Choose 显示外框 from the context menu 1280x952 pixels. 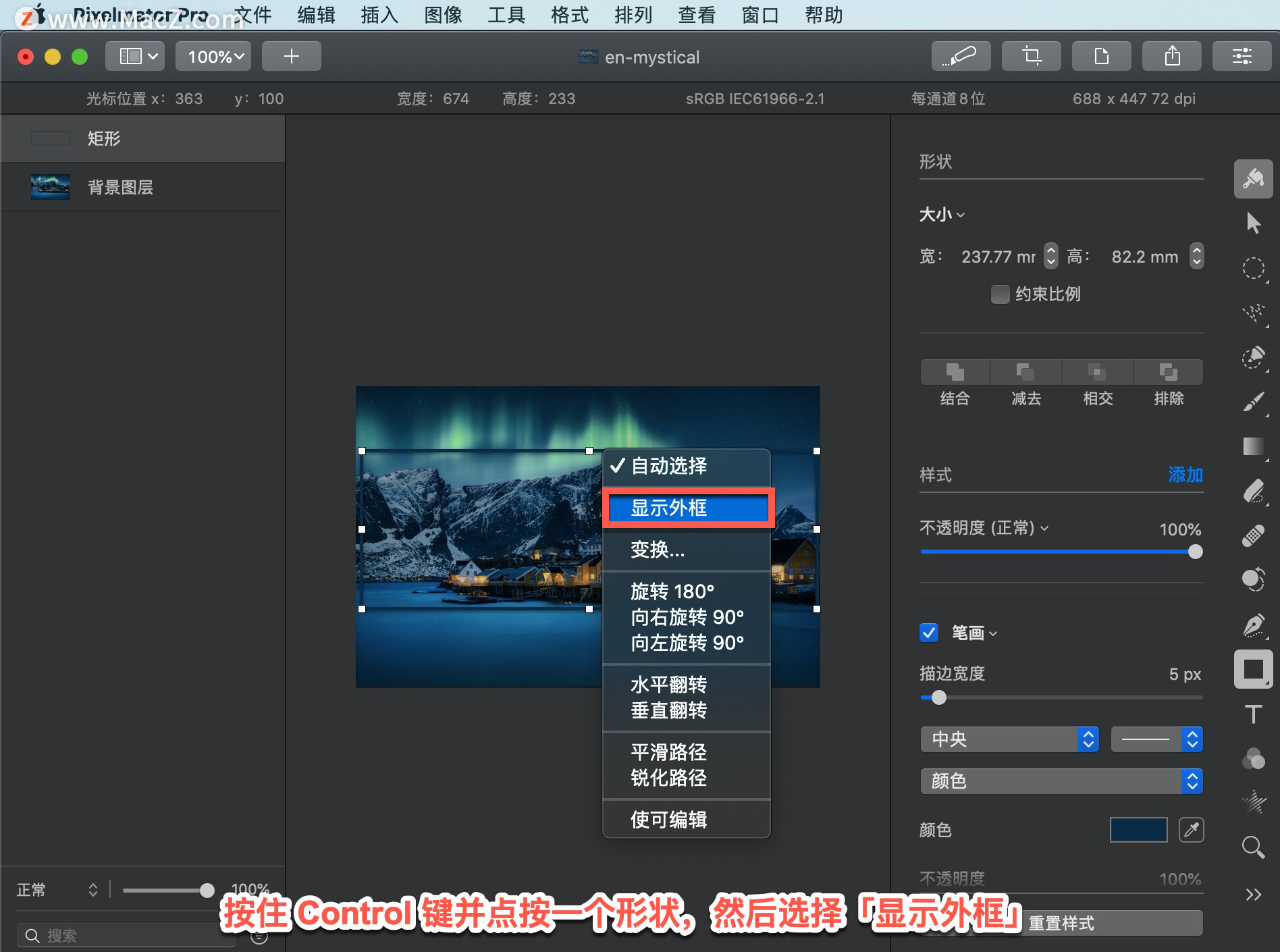tap(669, 508)
